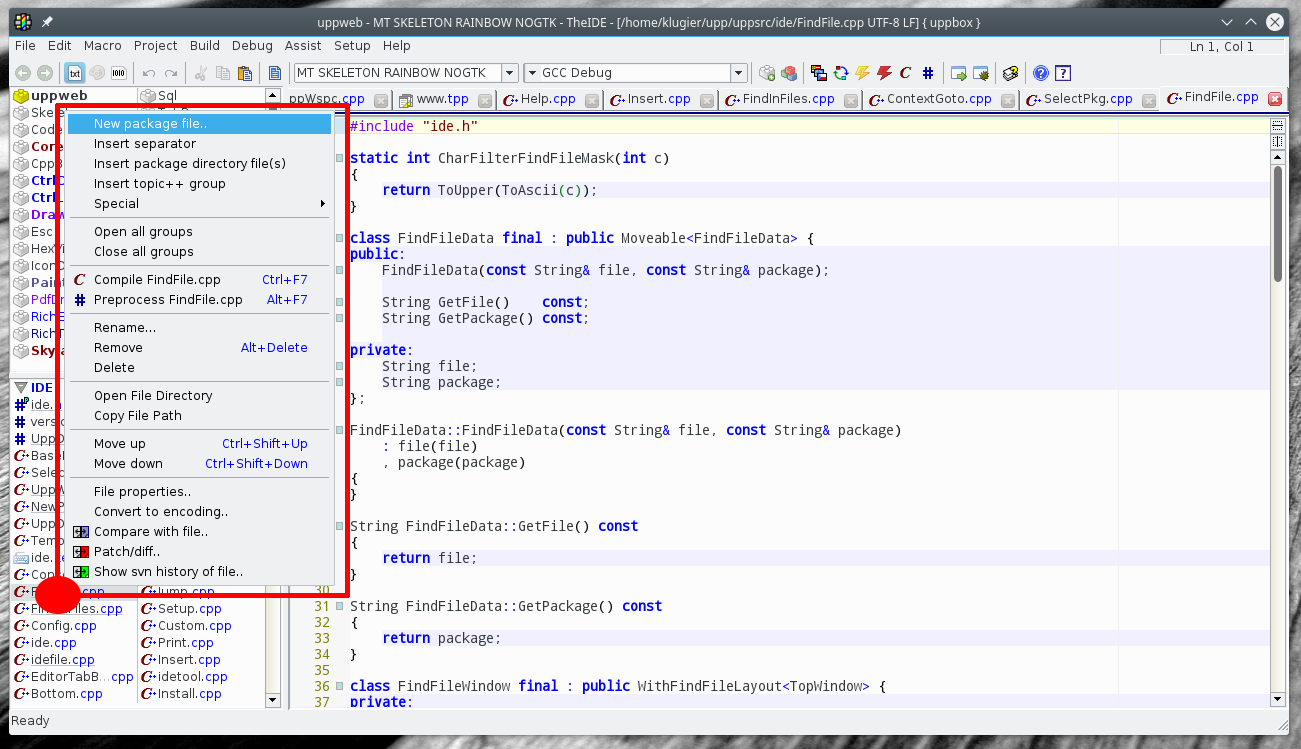Screen dimensions: 1301x749
Task: Open dropdown arrow right of GCC Debug field
Action: (x=738, y=73)
